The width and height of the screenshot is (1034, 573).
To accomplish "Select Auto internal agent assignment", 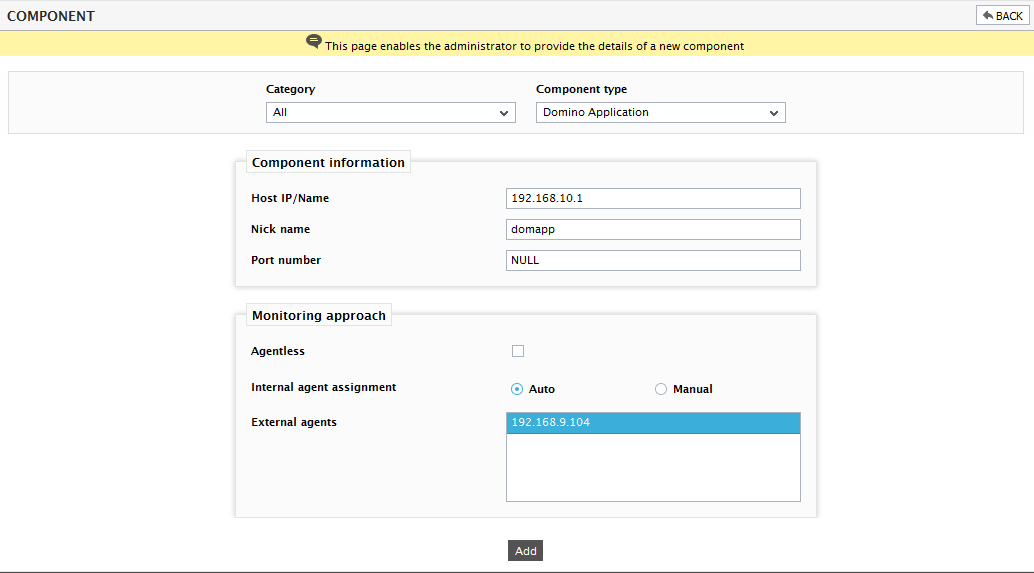I will click(517, 389).
